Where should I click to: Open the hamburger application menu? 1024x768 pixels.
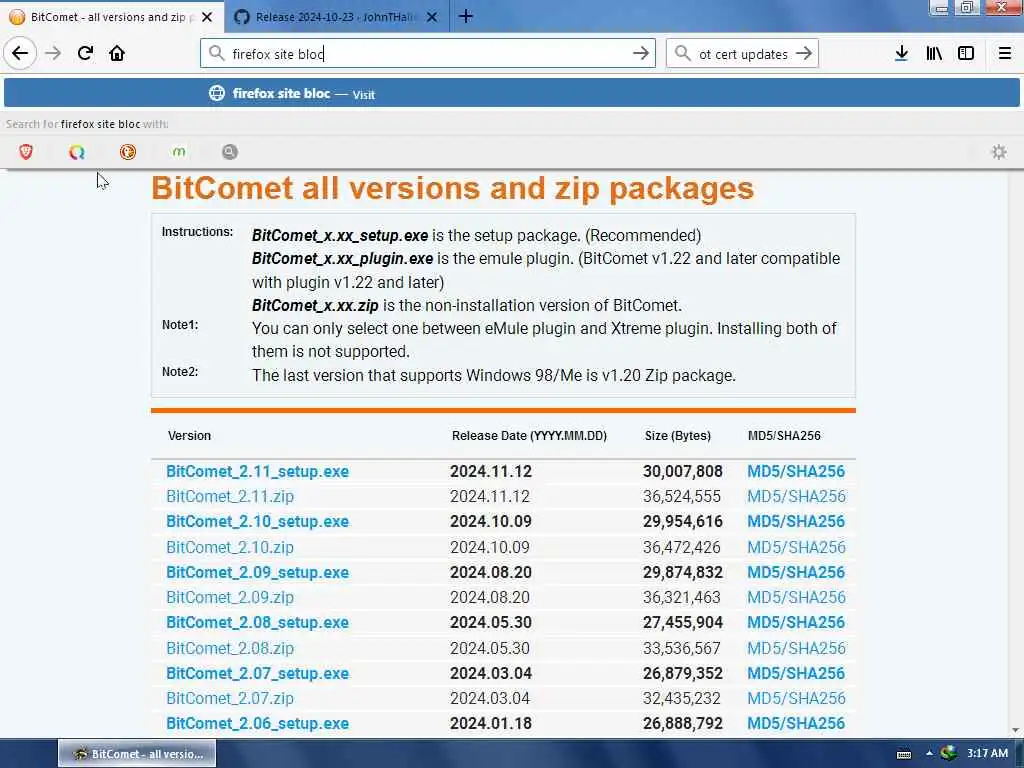1005,53
